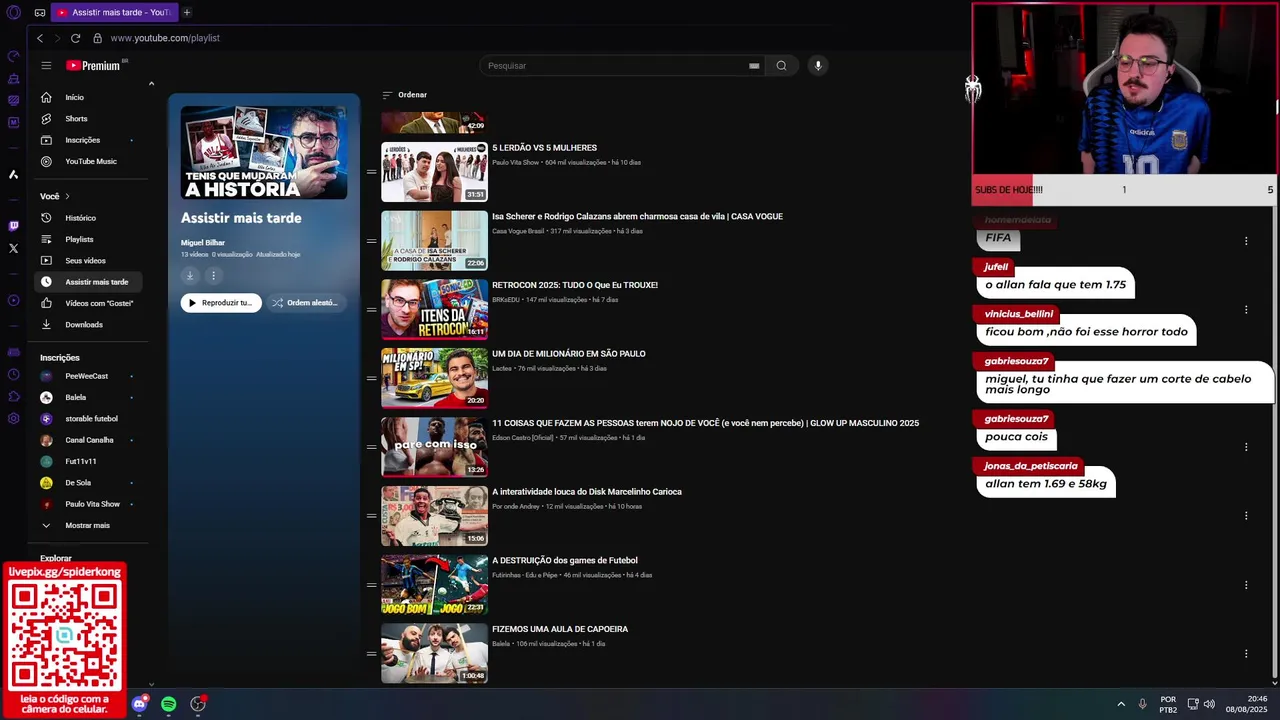Open the Opera sidebar player icon
The width and height of the screenshot is (1280, 720).
point(13,300)
